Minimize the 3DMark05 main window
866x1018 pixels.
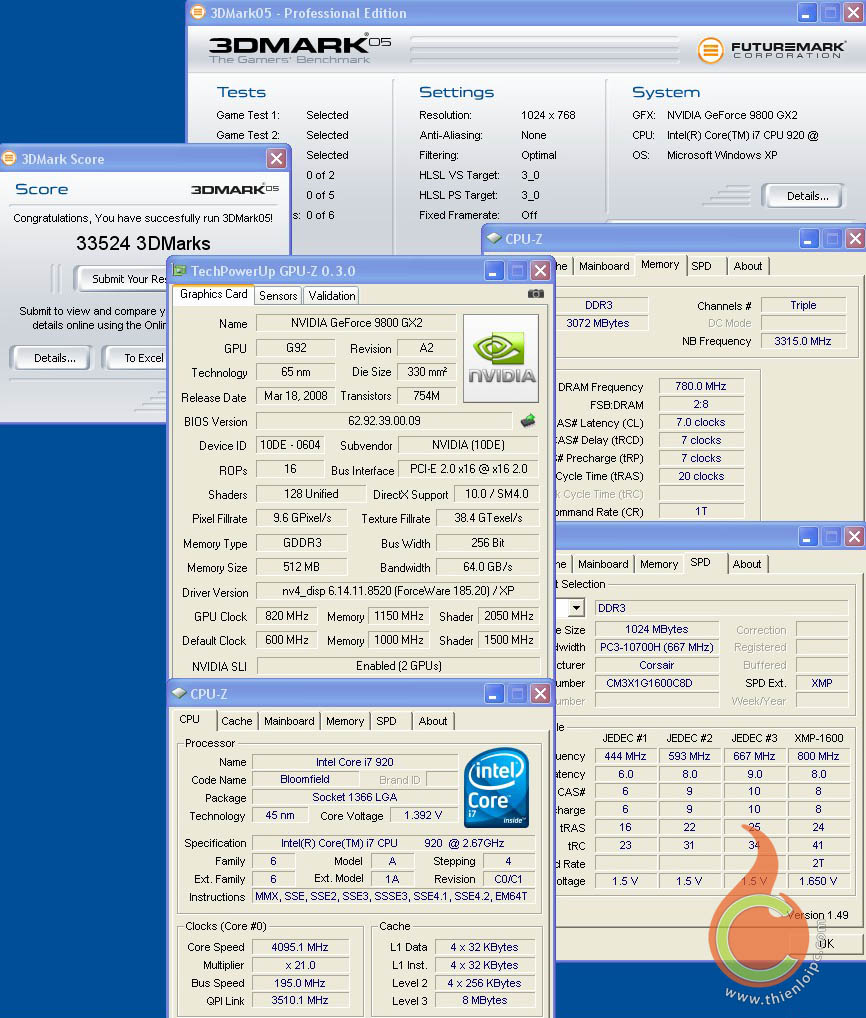click(807, 12)
